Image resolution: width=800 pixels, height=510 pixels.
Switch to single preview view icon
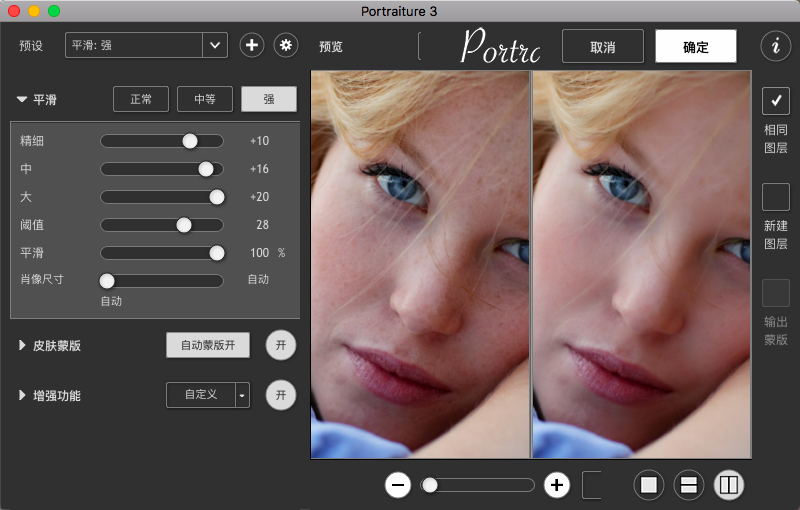tap(649, 485)
